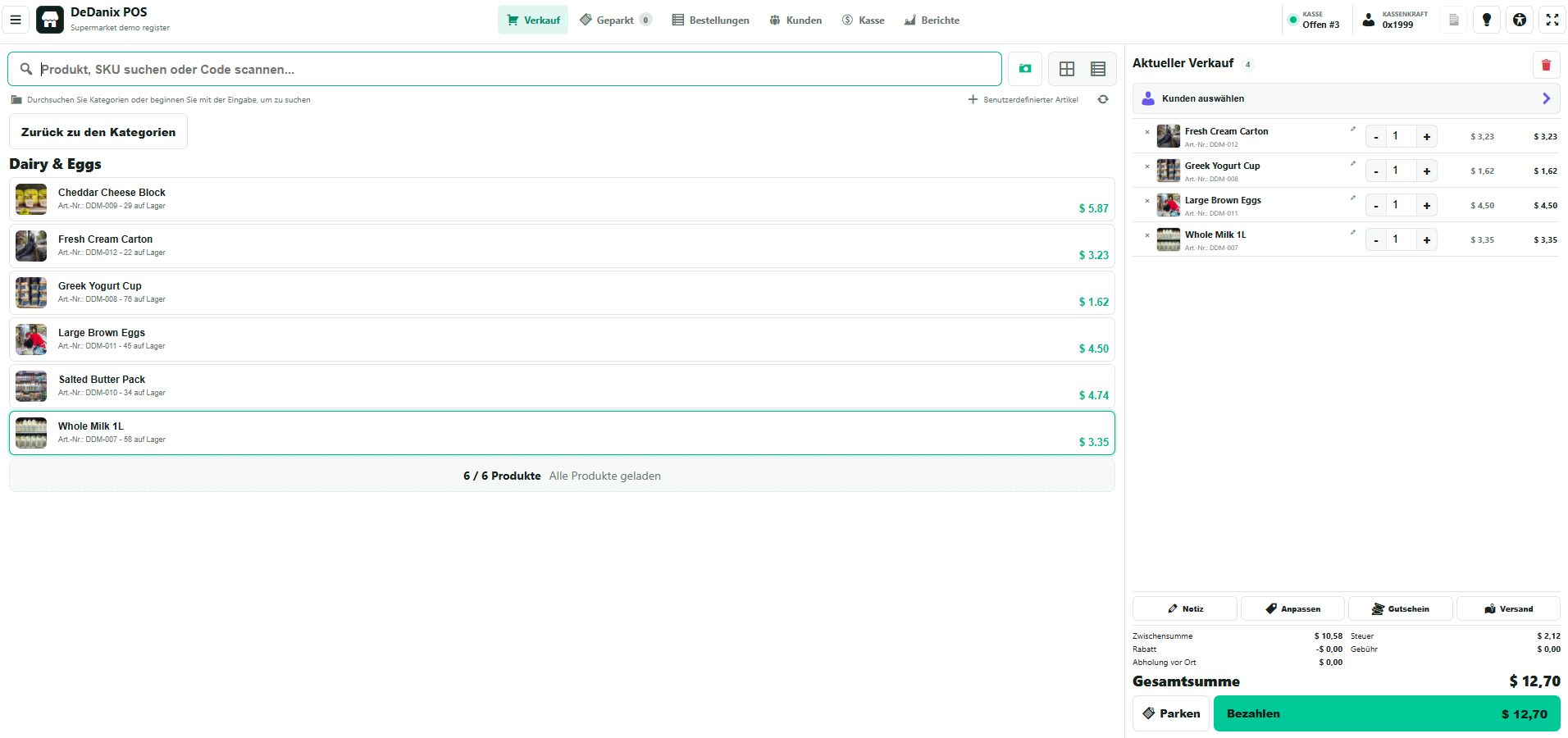Increase Greek Yogurt Cup quantity
Screen dimensions: 1568x738
[1427, 171]
